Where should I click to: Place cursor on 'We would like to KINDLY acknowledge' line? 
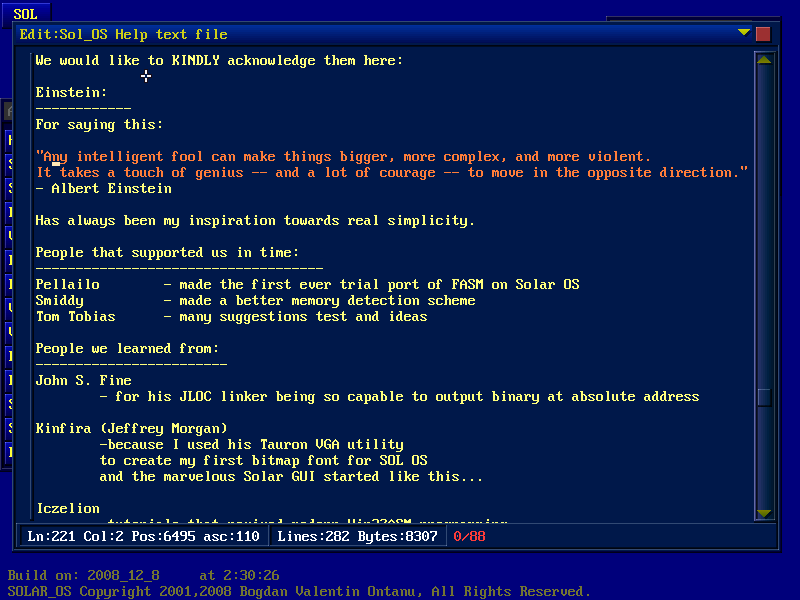(219, 61)
